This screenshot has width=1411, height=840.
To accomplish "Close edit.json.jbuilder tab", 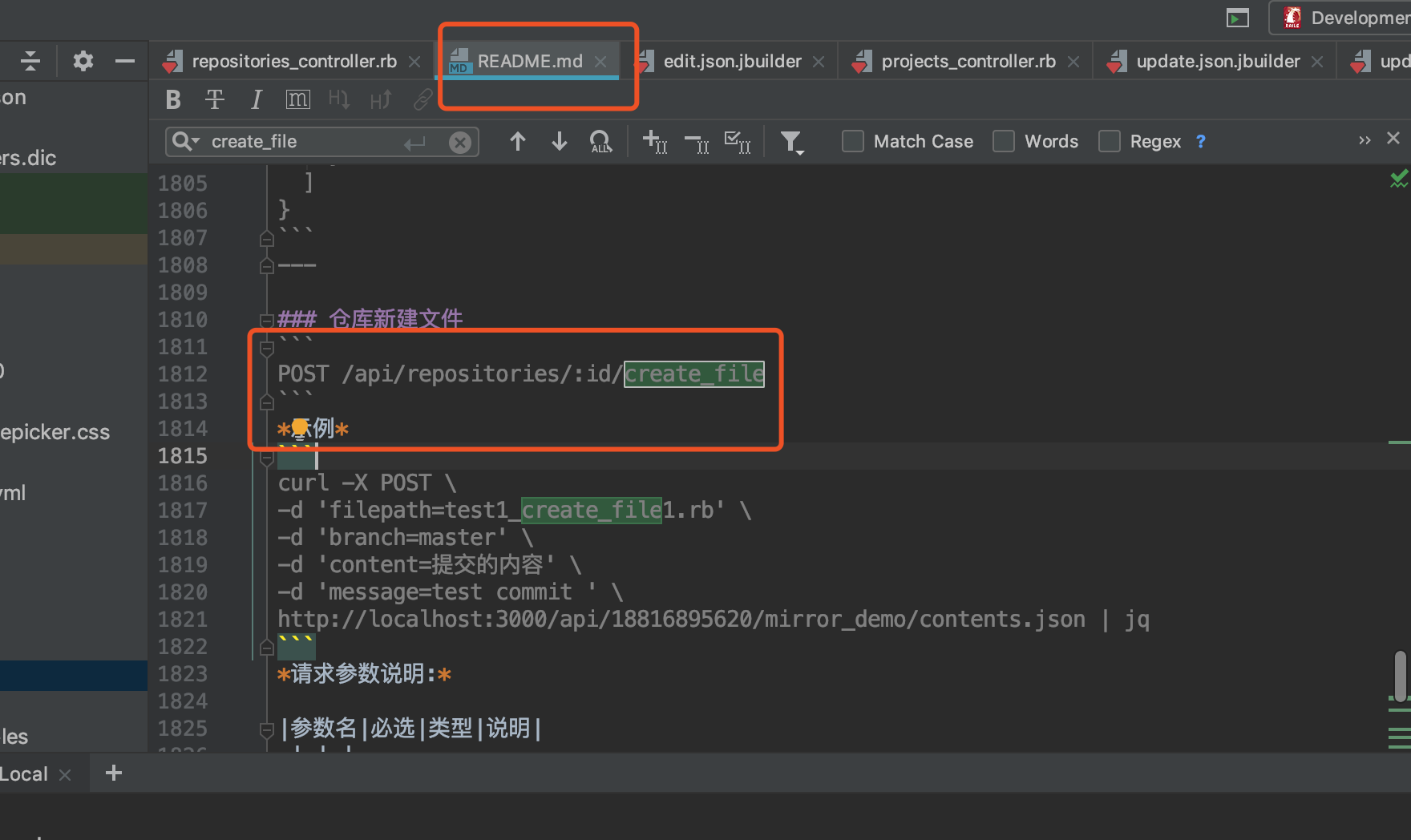I will click(819, 62).
